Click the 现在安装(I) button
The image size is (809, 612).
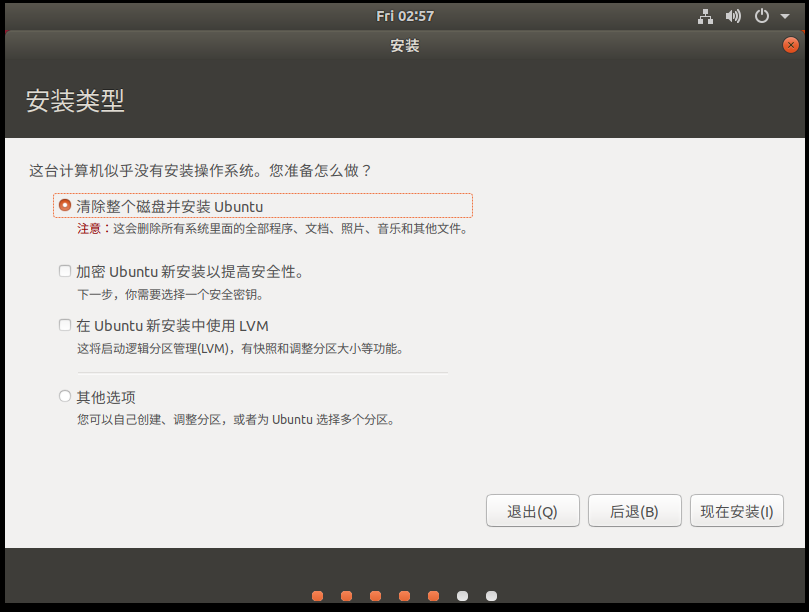737,511
